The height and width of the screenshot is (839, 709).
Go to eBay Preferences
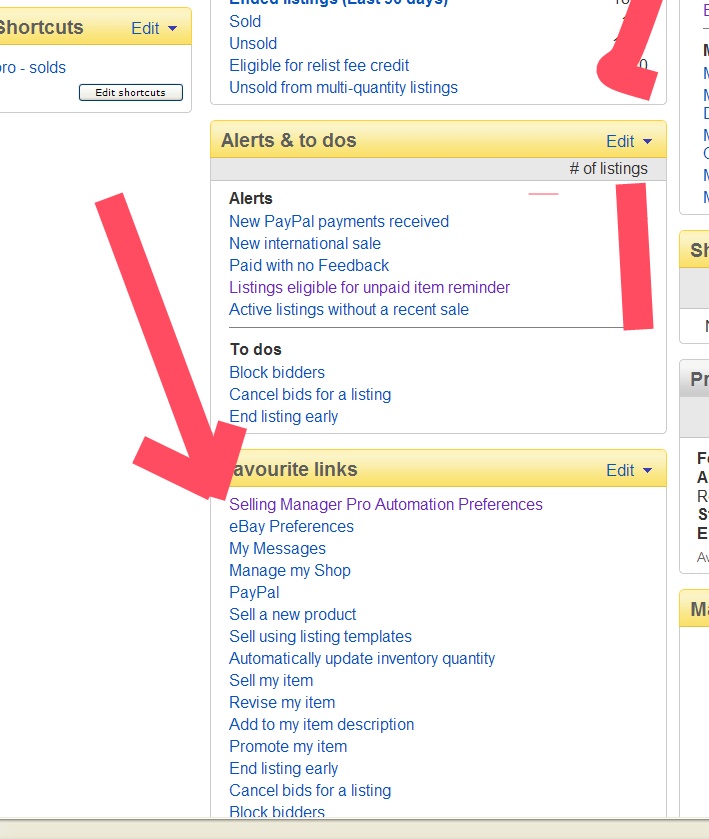[291, 526]
